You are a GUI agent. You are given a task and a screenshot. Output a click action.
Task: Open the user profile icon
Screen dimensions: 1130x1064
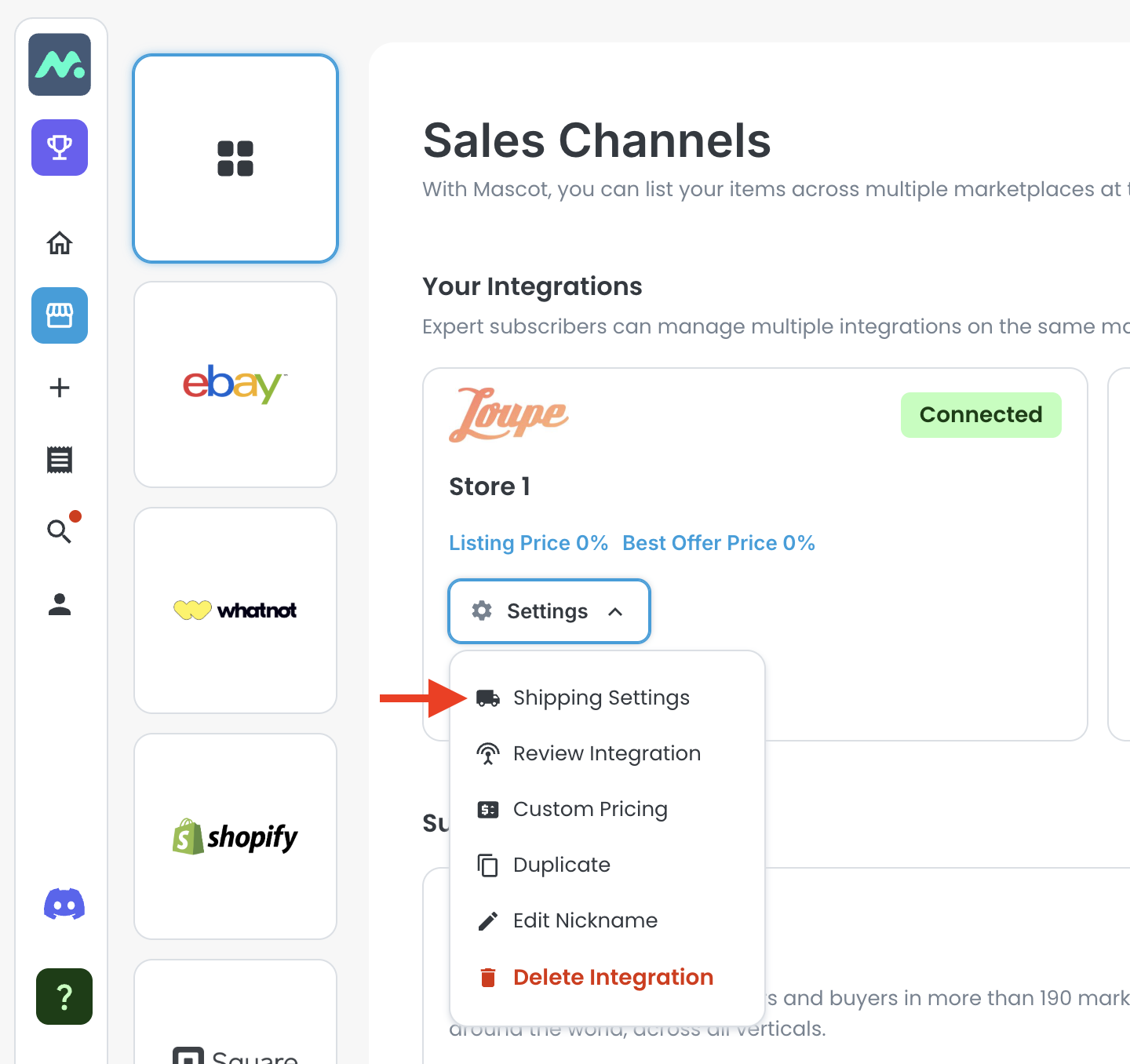[x=60, y=604]
